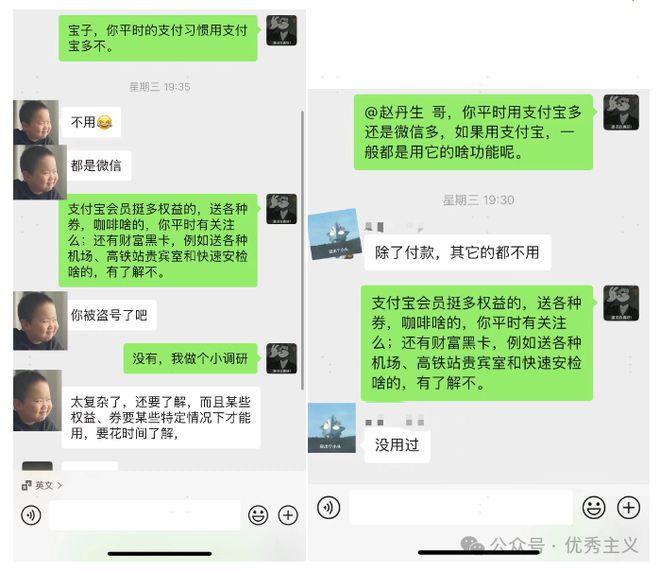Click the left chat message input field
This screenshot has width=660, height=572.
point(144,515)
